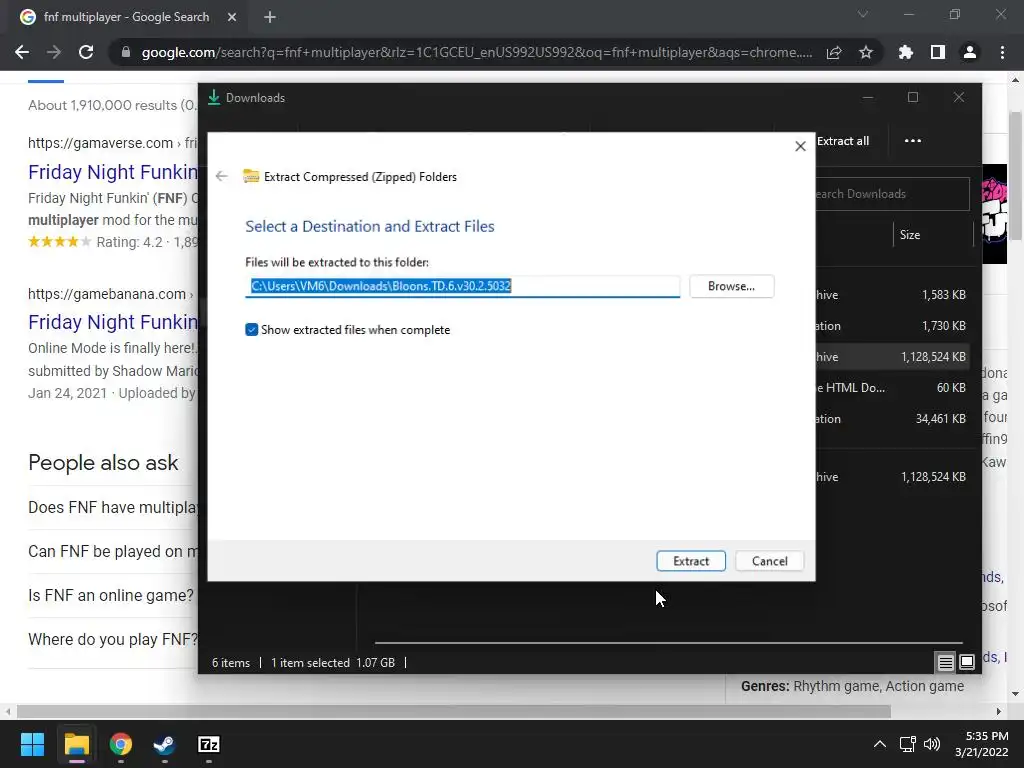Open Chrome tab search chevron
1024x768 pixels.
coord(863,14)
